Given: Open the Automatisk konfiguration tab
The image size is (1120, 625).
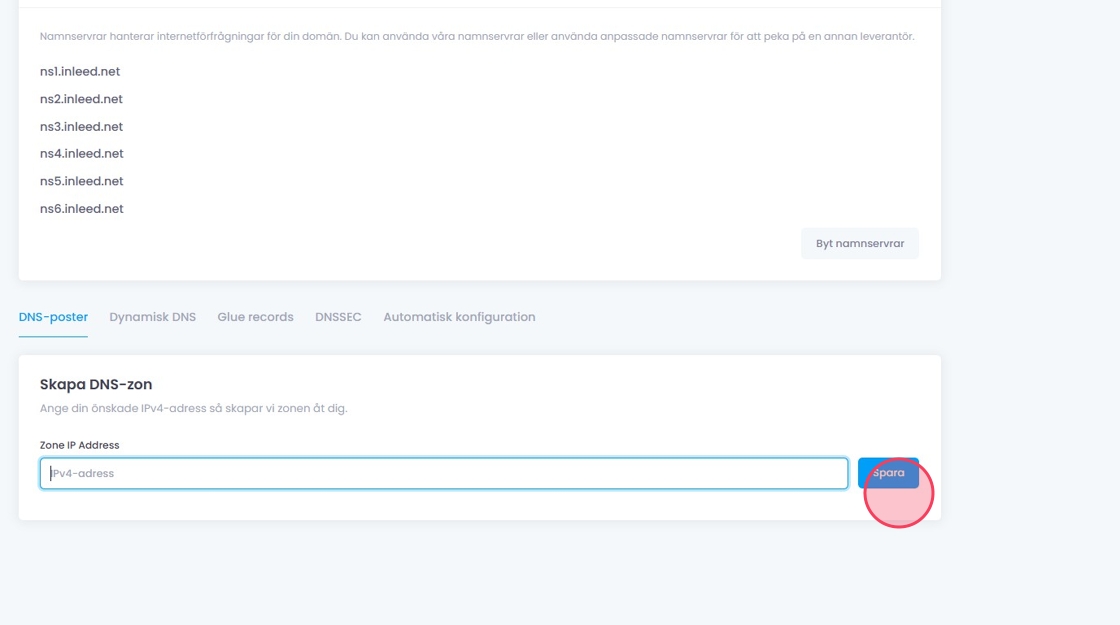Looking at the screenshot, I should click(x=459, y=317).
